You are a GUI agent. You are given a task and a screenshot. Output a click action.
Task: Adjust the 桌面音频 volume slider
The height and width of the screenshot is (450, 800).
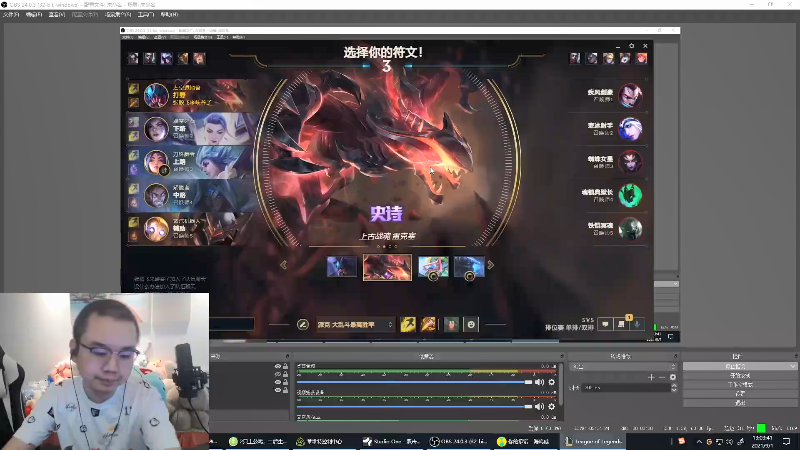pos(414,382)
